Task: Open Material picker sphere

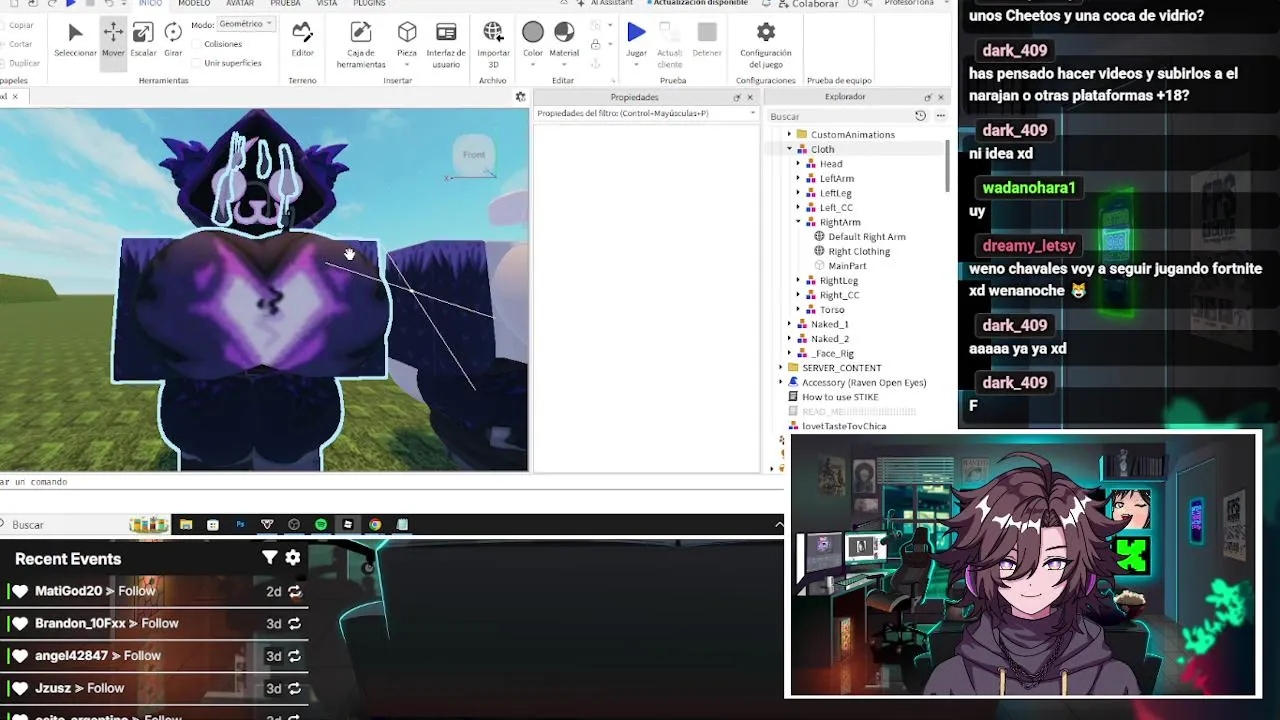Action: (564, 33)
